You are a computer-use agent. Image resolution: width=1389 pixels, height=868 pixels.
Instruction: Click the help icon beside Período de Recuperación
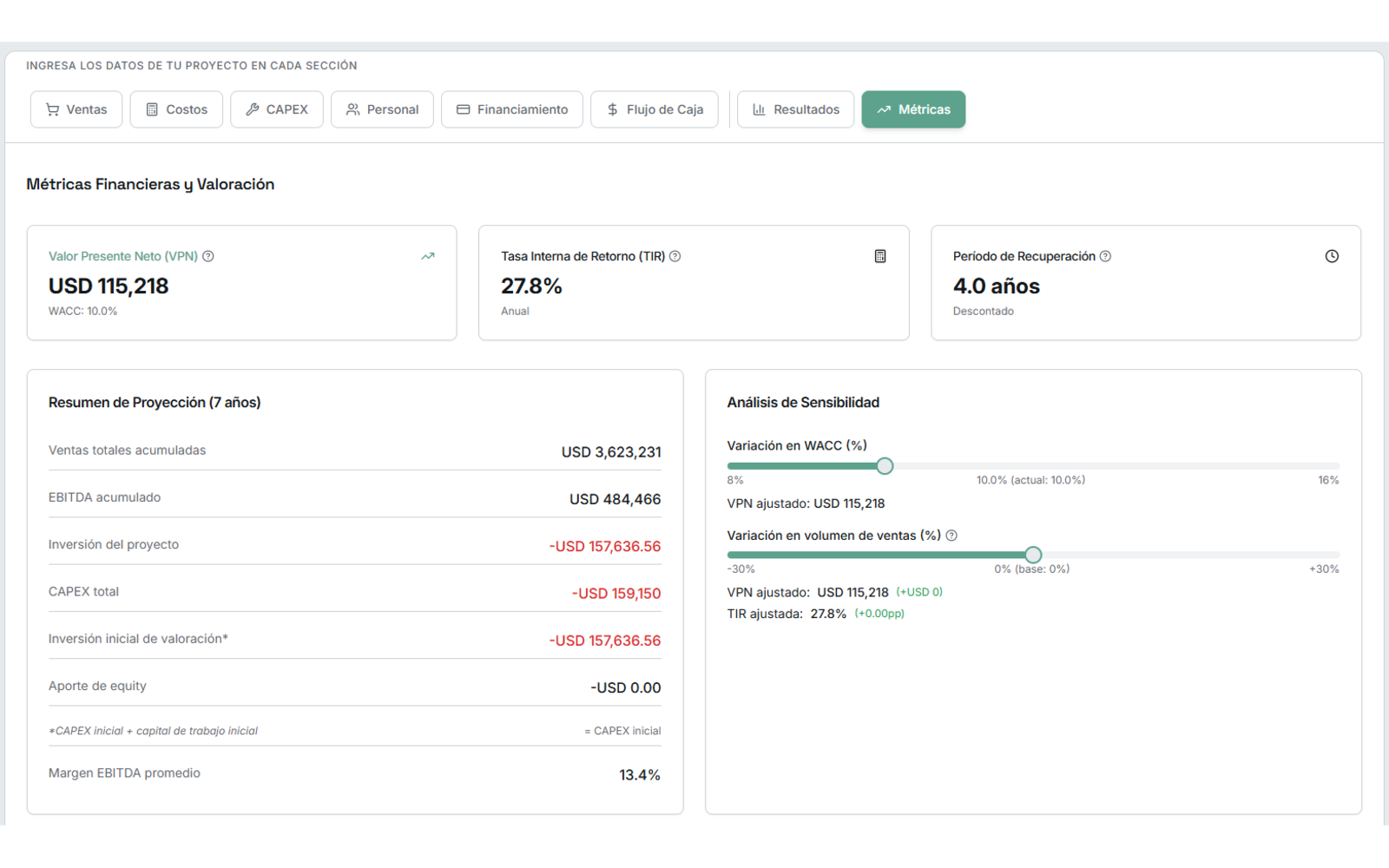[x=1105, y=256]
